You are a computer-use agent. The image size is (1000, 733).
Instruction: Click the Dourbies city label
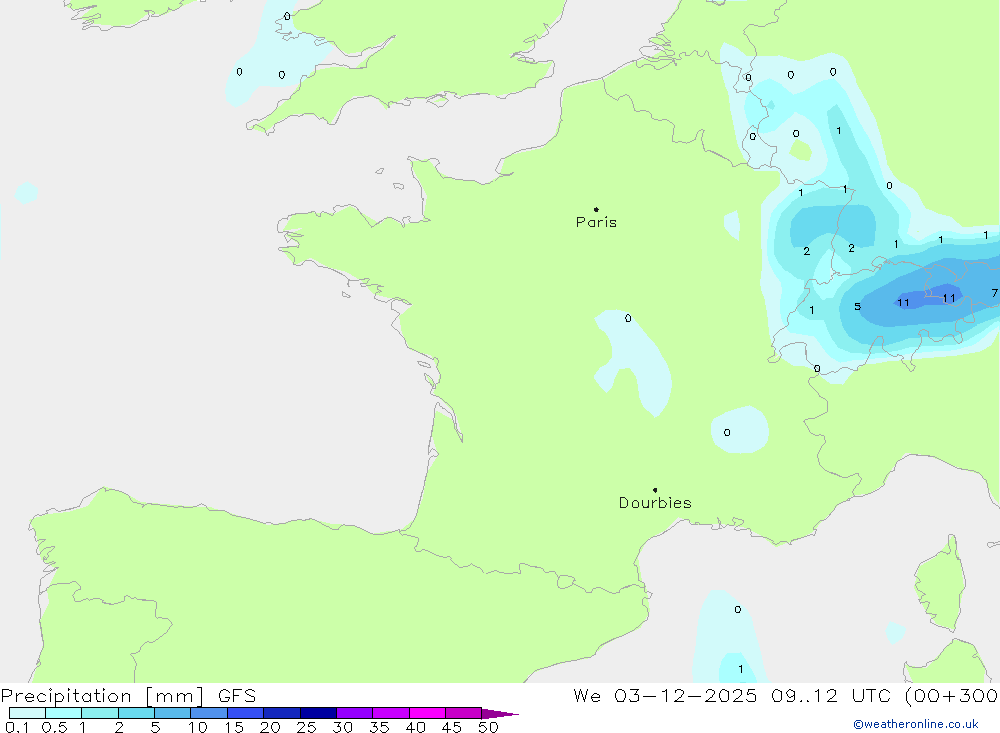tap(655, 503)
